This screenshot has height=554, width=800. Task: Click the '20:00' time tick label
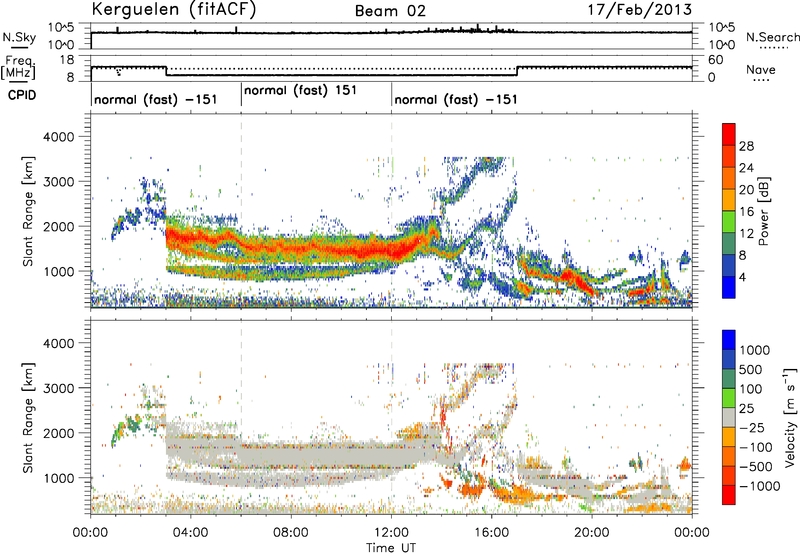591,533
